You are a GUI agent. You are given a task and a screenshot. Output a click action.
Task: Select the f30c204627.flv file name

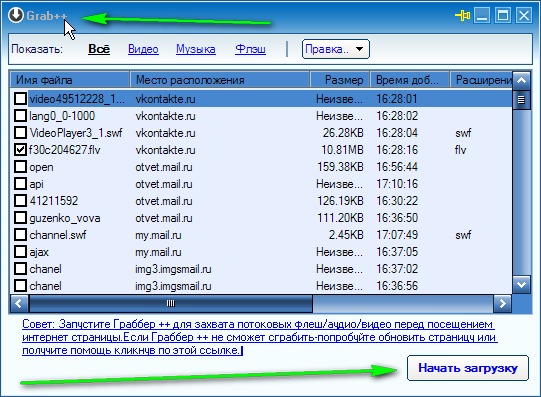65,150
